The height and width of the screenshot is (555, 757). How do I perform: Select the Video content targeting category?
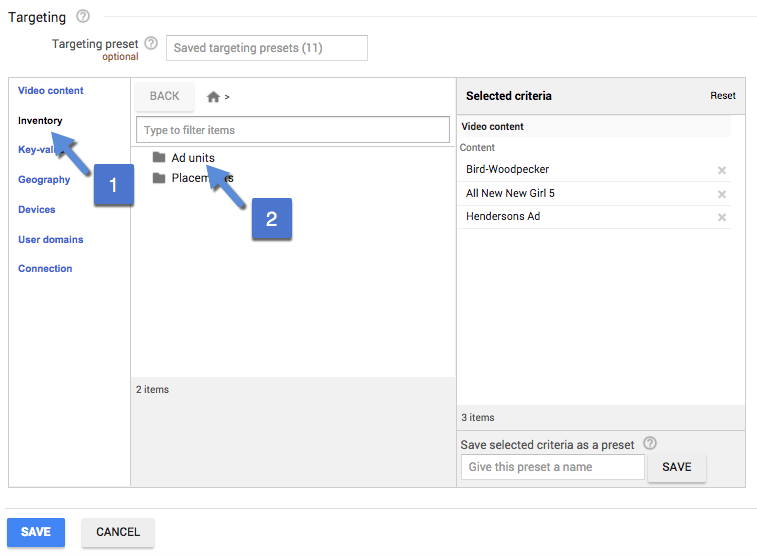51,91
